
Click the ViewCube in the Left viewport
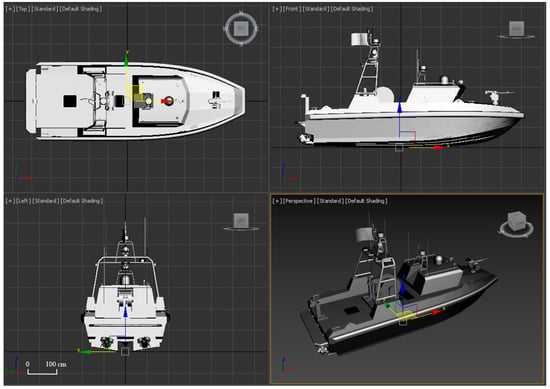coord(241,222)
